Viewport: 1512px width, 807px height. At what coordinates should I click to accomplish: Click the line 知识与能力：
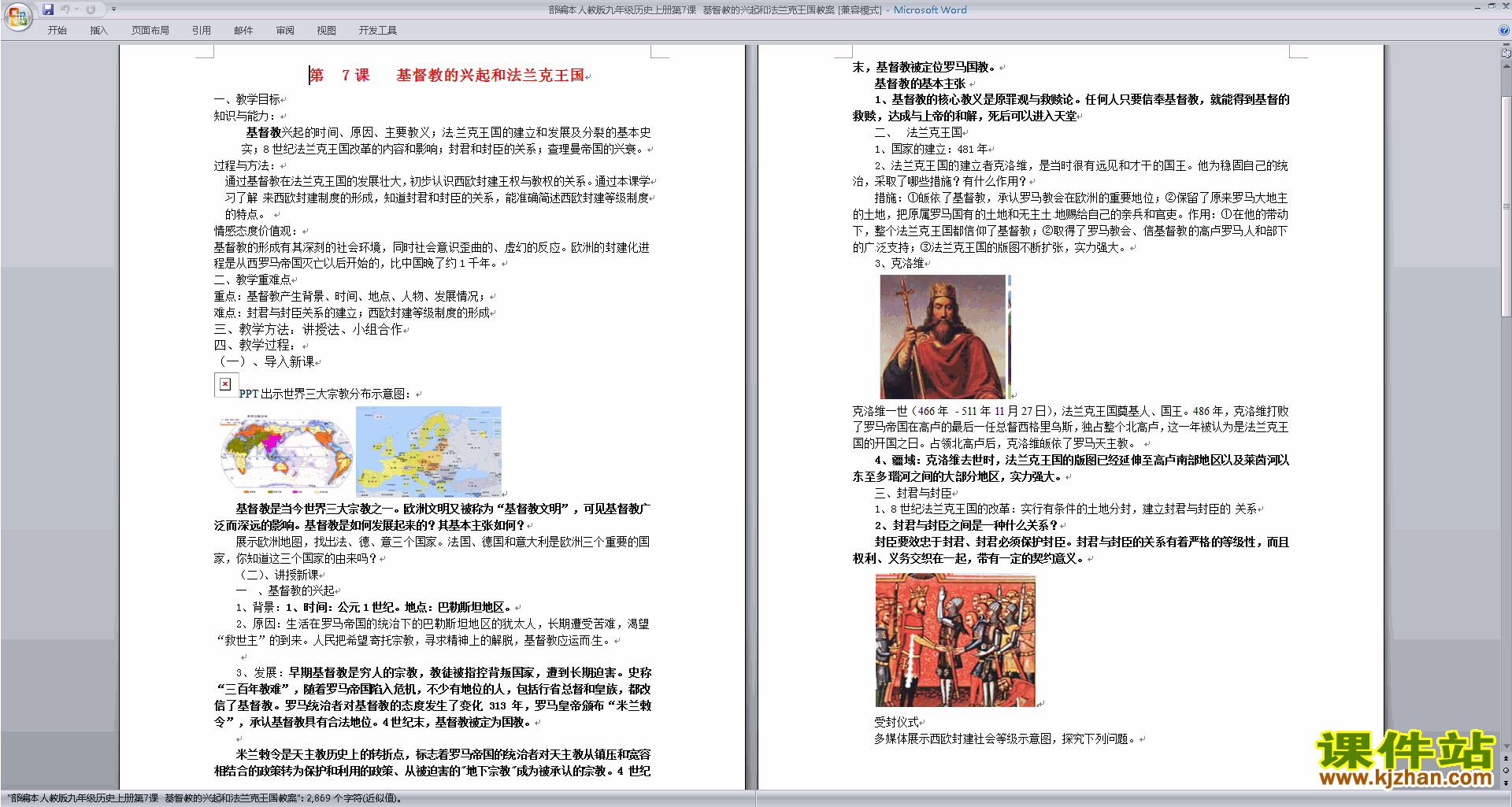[x=245, y=116]
